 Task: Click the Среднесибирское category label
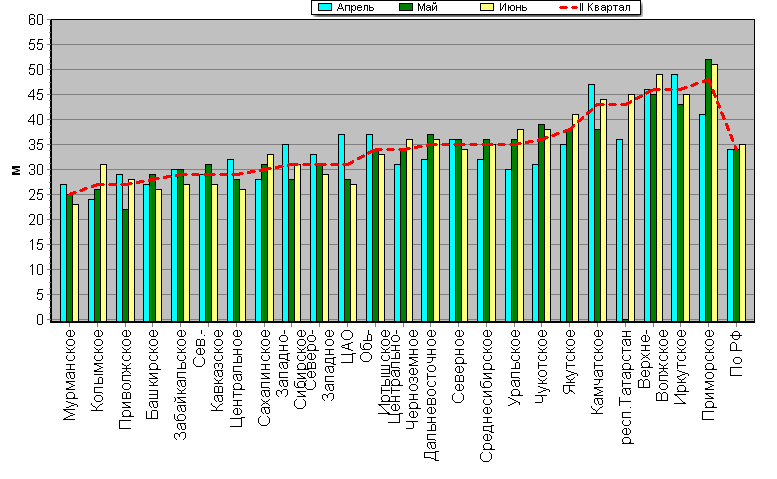pyautogui.click(x=486, y=395)
